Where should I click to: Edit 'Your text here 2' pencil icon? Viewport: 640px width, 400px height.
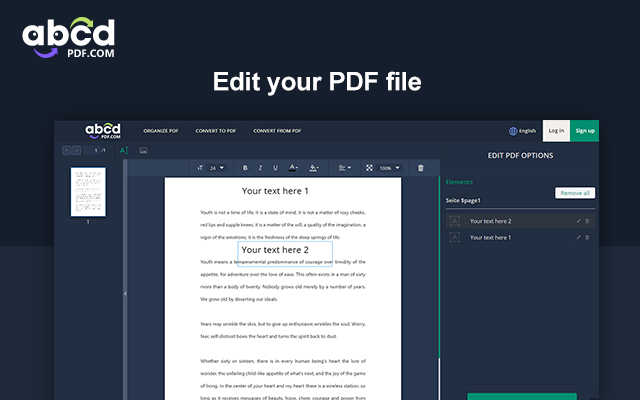[x=578, y=221]
